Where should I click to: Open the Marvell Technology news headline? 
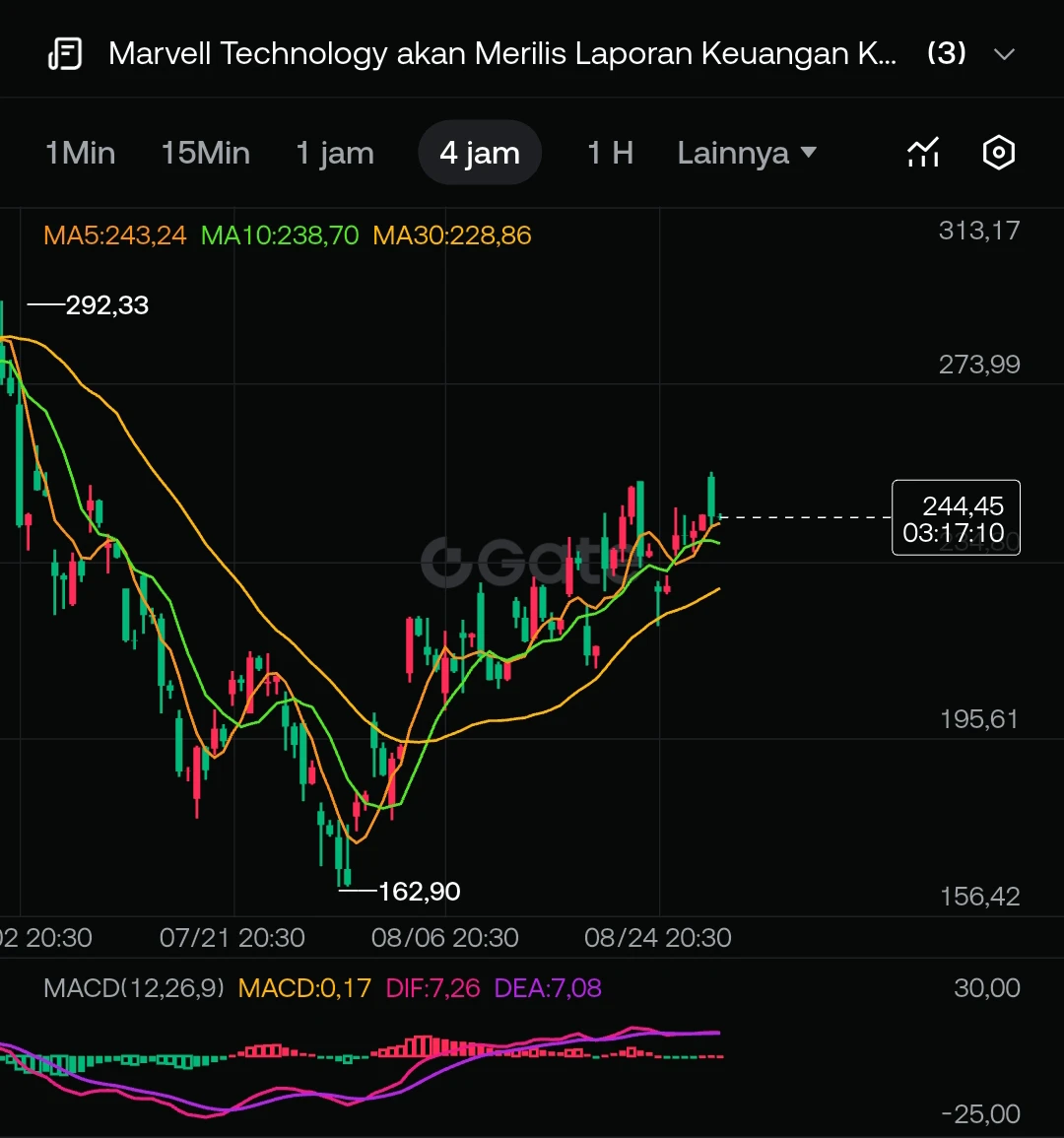click(x=502, y=54)
